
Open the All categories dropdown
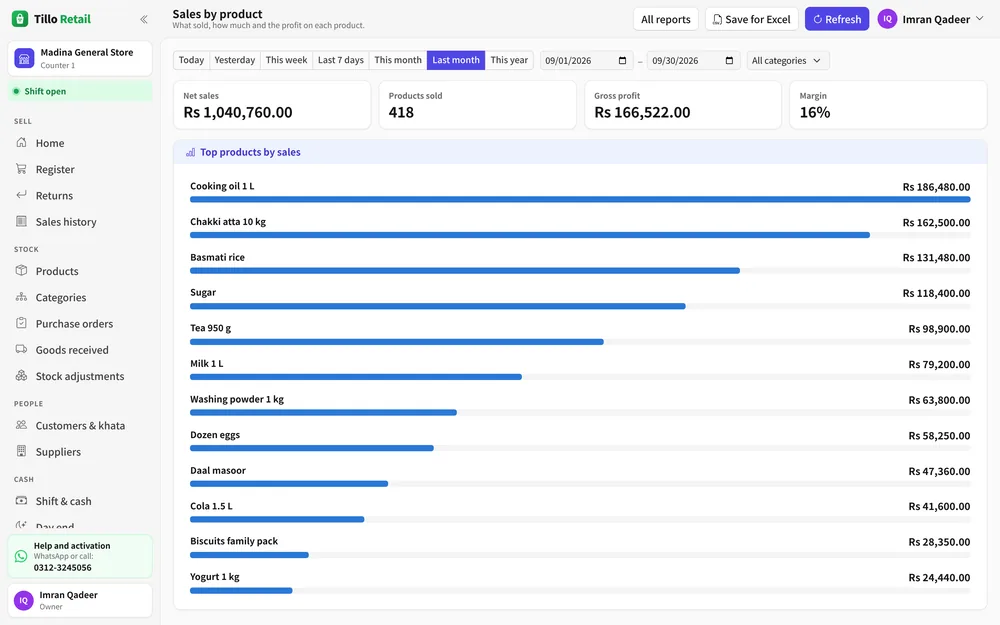788,61
